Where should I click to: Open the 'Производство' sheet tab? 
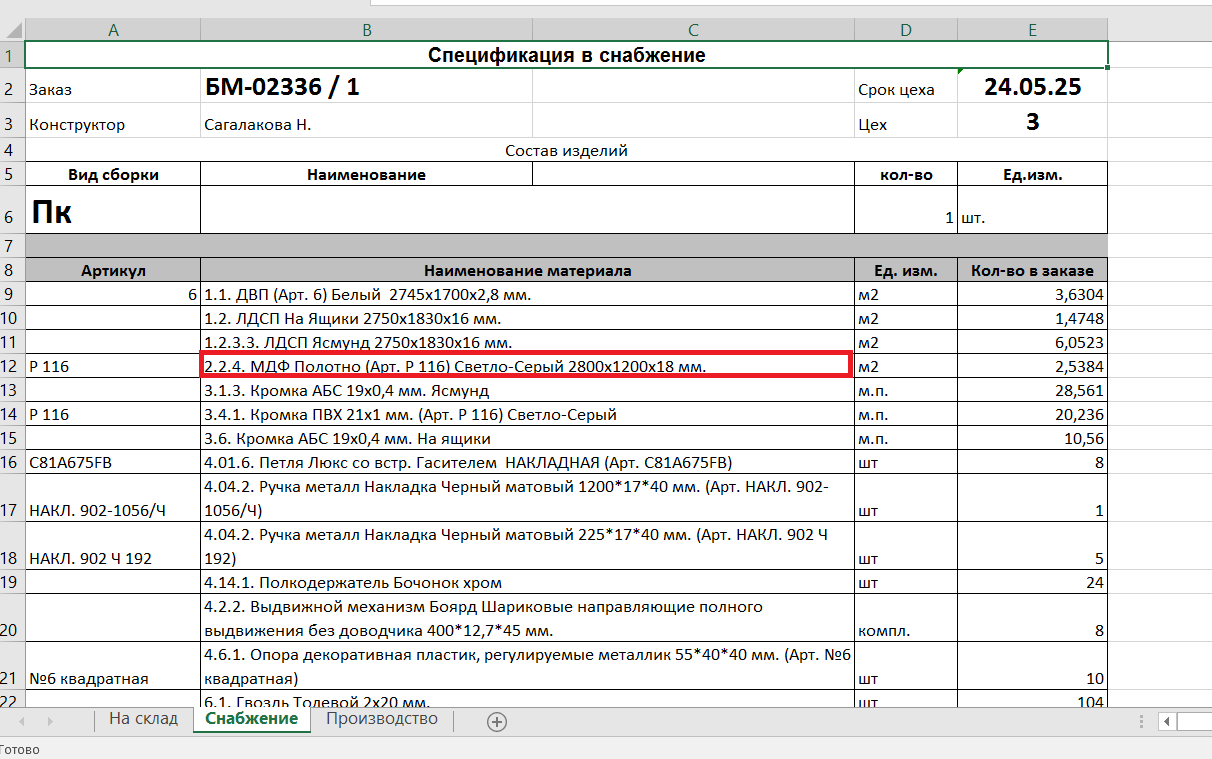coord(381,719)
